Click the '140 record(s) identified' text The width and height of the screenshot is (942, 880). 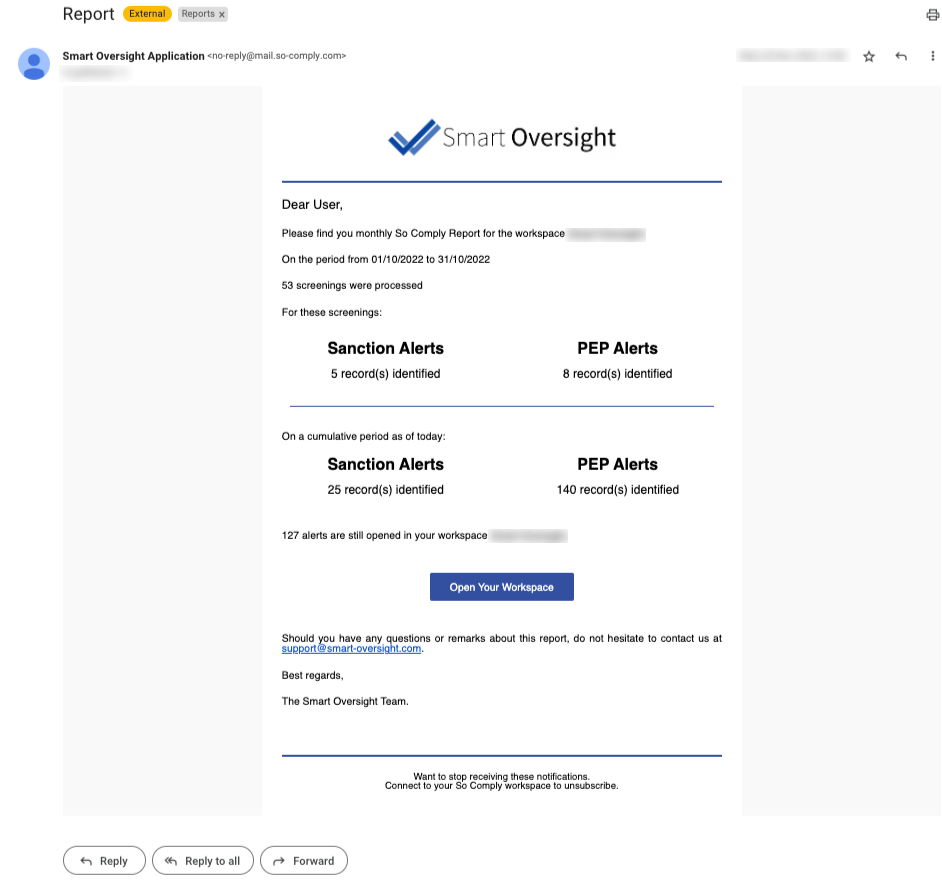coord(618,490)
